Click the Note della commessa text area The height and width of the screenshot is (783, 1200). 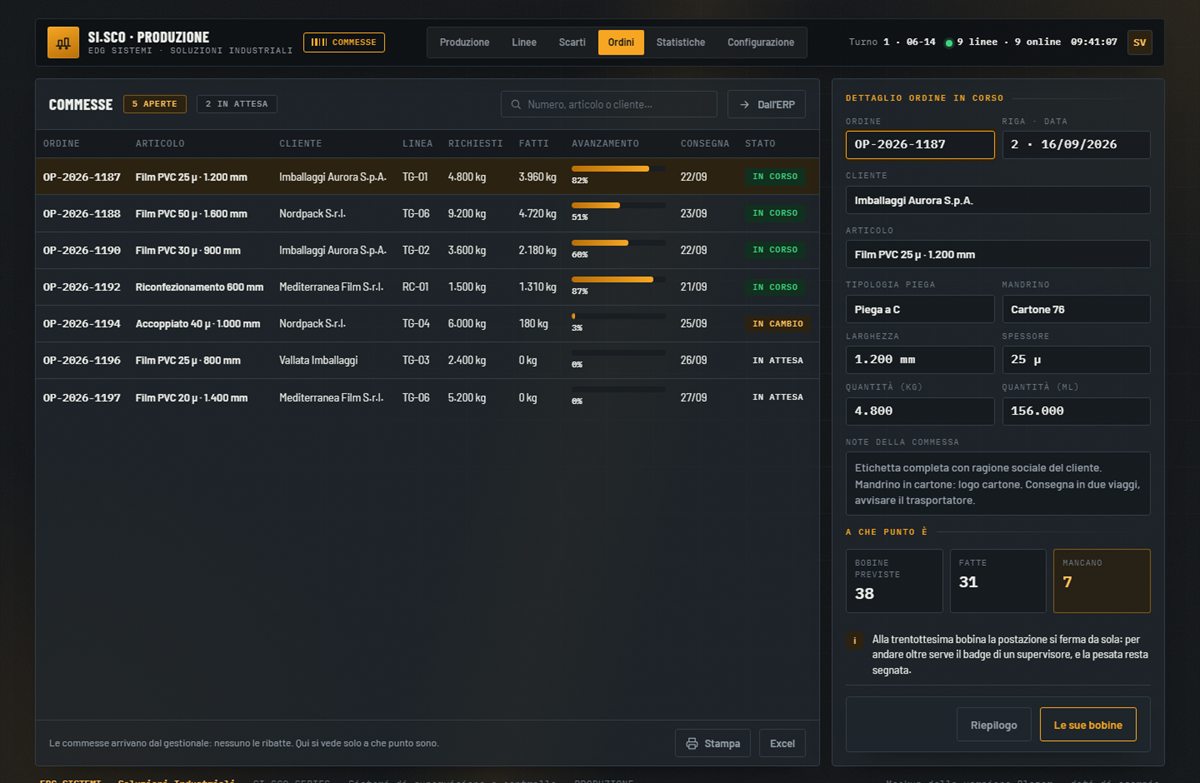998,483
